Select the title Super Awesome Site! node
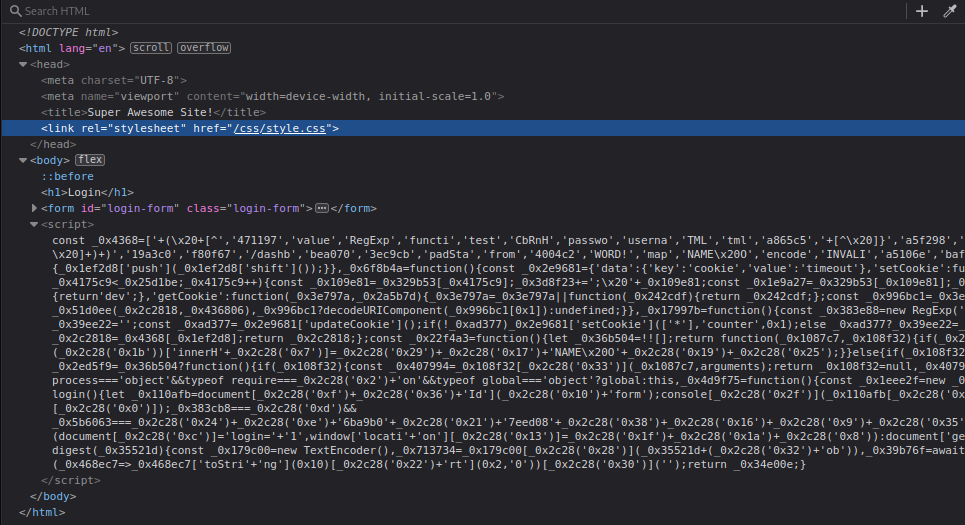This screenshot has height=525, width=965. tap(153, 112)
